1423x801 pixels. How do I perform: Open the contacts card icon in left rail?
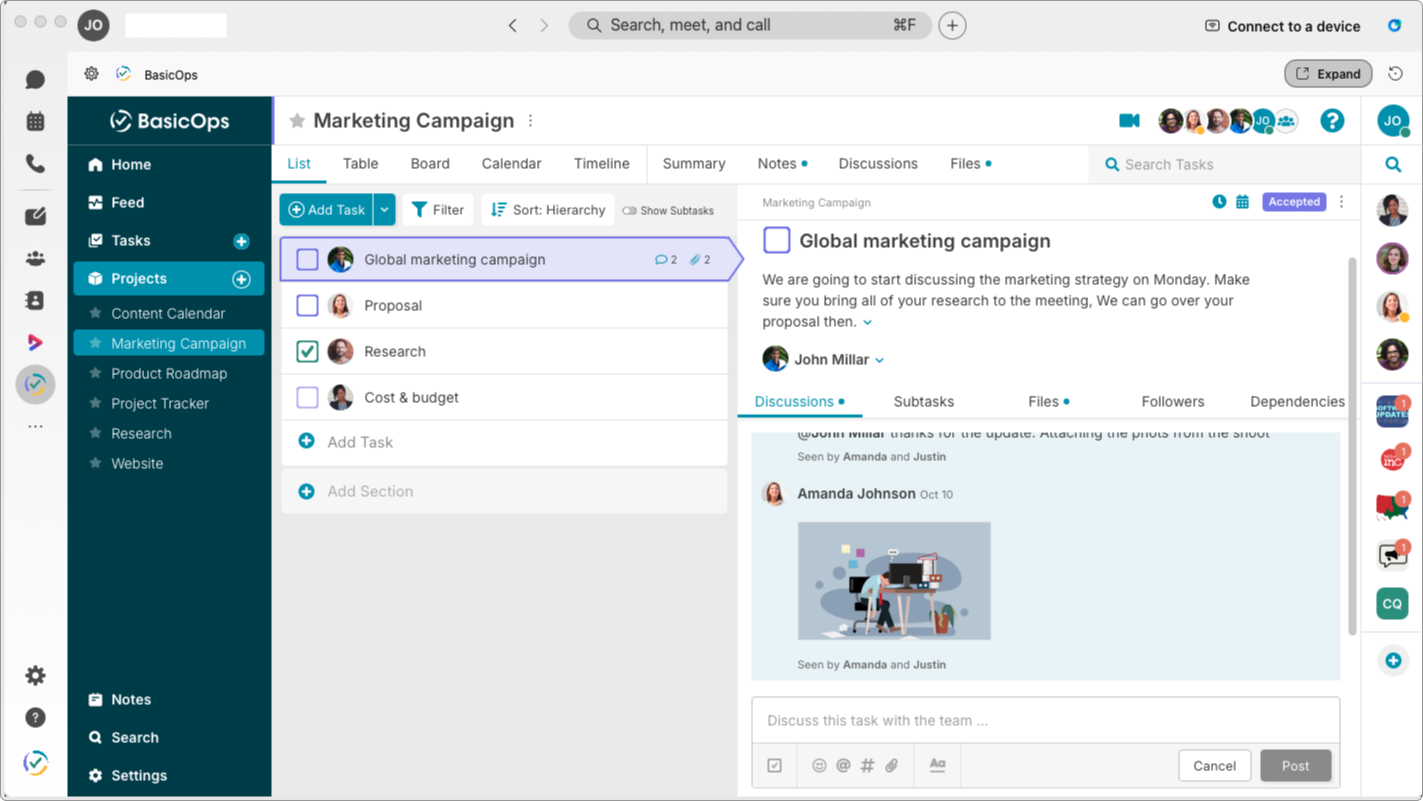[35, 300]
